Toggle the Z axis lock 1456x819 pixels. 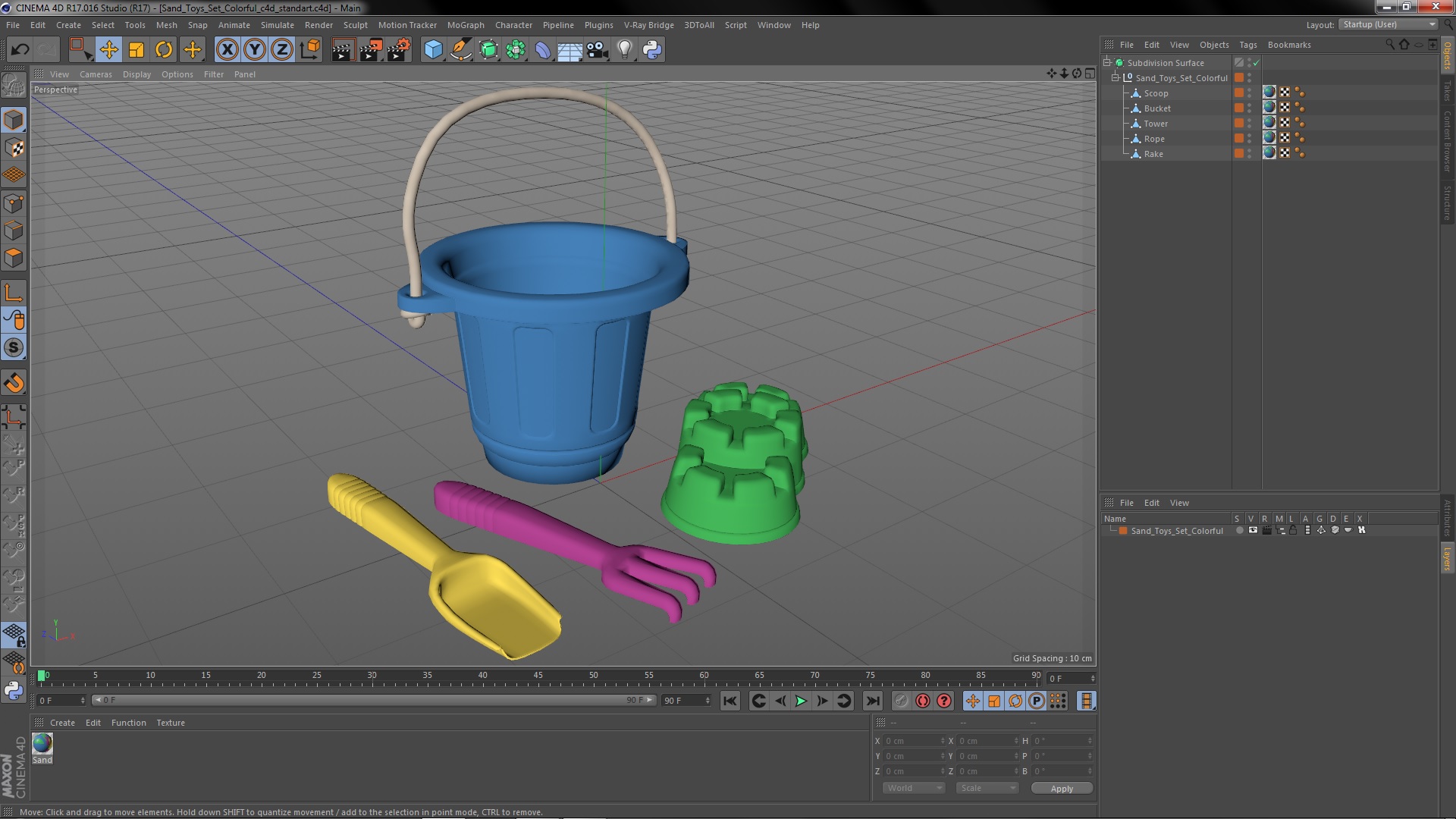pyautogui.click(x=282, y=50)
